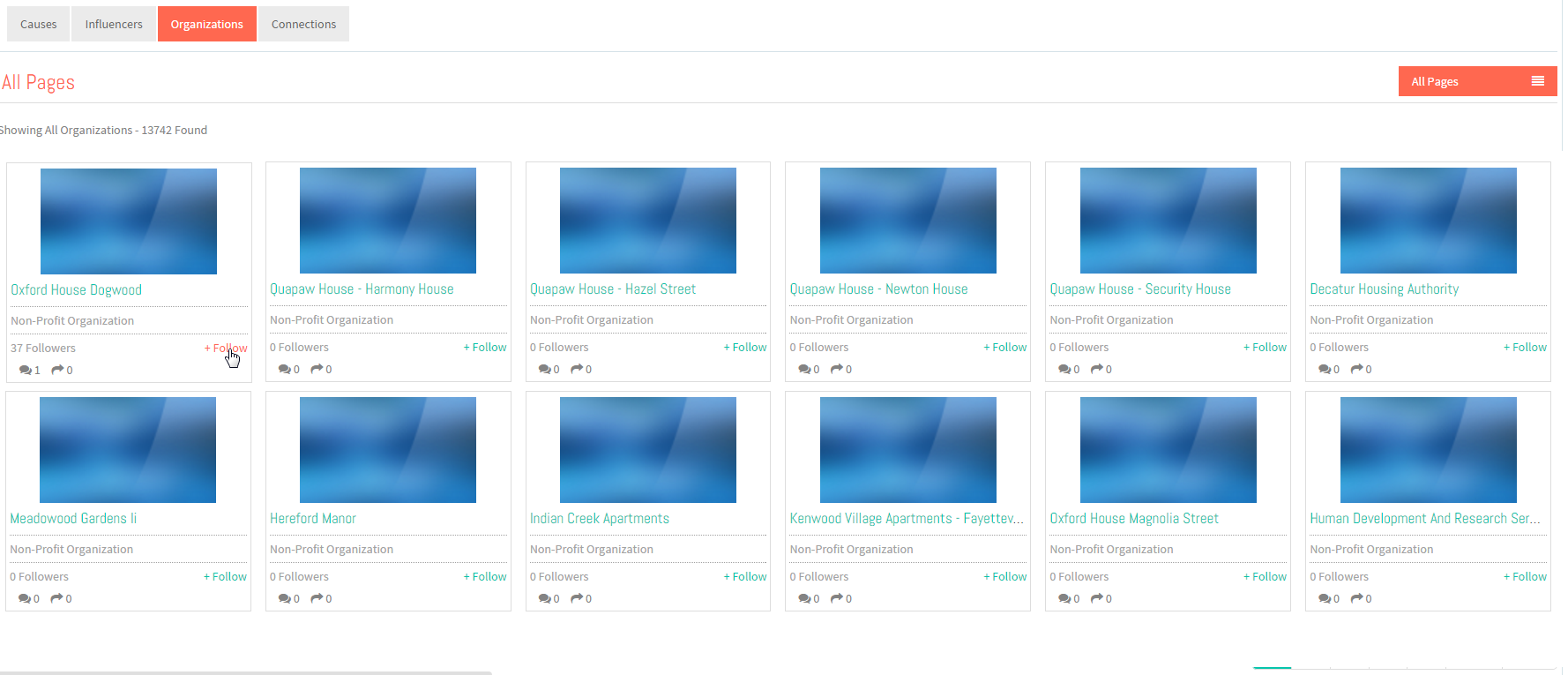Follow Meadowood Gardens Ii
The width and height of the screenshot is (1568, 675).
click(225, 576)
